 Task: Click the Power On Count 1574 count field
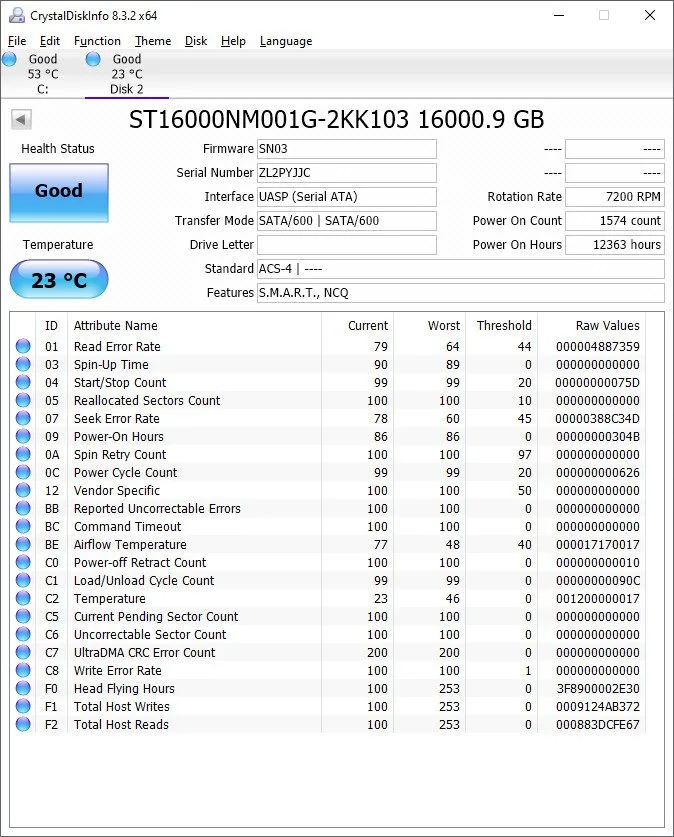click(x=615, y=221)
